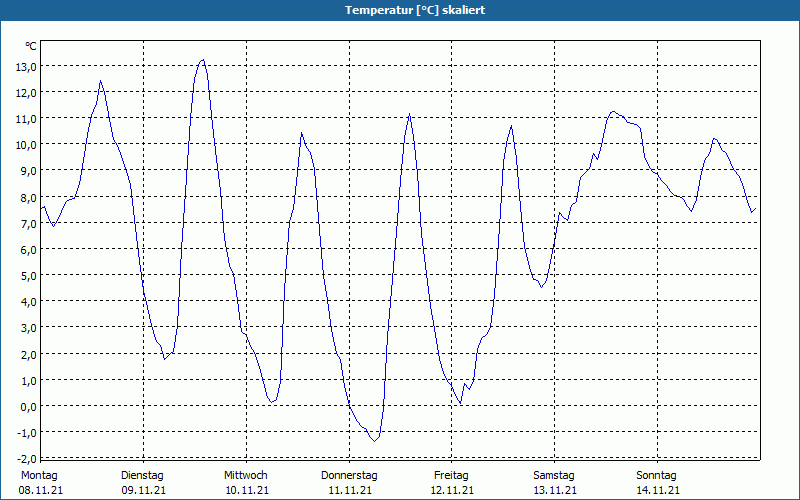Click the date '13.11.21'

(555, 490)
